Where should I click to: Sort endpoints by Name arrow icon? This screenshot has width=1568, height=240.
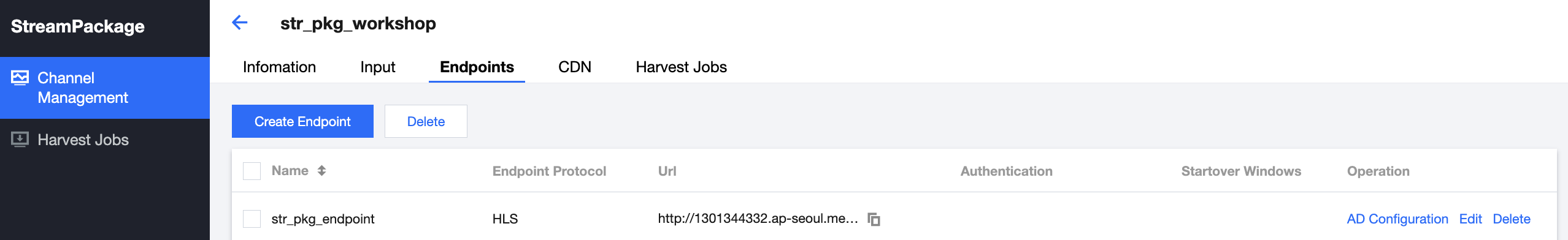(321, 171)
